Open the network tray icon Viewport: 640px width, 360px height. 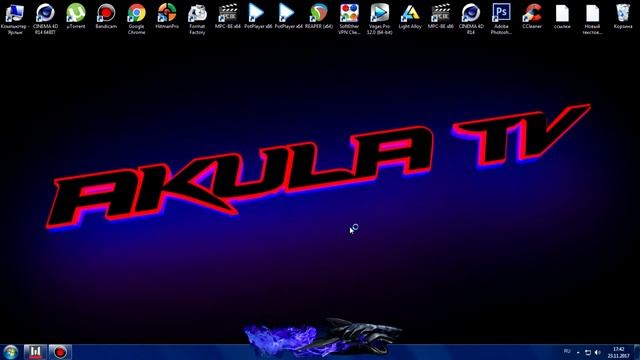[588, 352]
